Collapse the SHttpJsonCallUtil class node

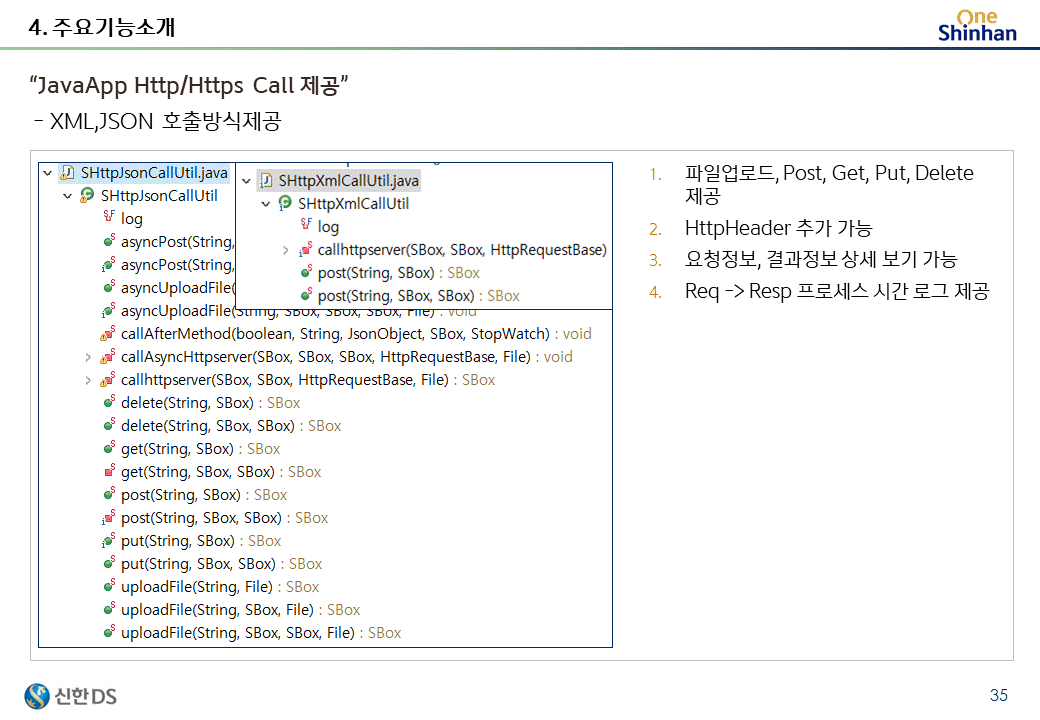click(x=67, y=196)
